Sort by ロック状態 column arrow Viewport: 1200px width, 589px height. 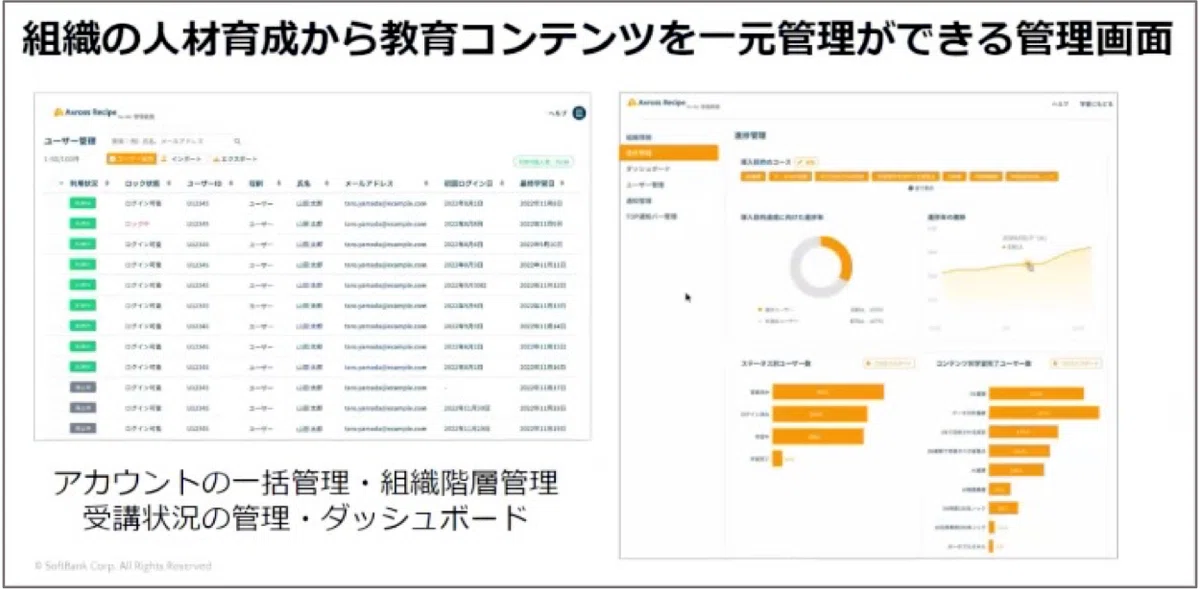171,184
